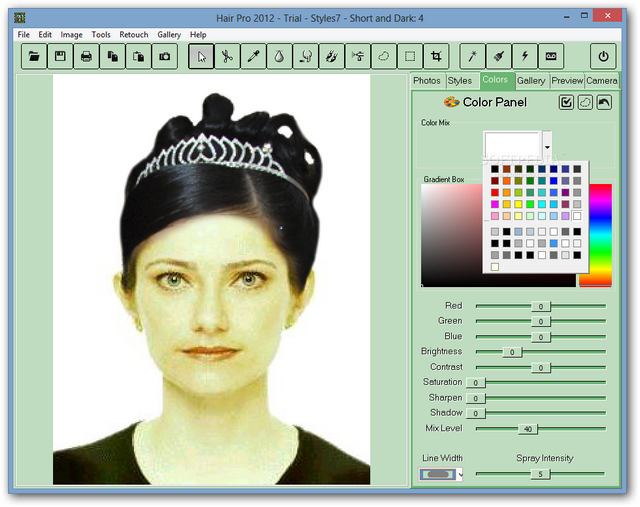Switch to the Preview tab
The width and height of the screenshot is (640, 507).
[x=566, y=81]
